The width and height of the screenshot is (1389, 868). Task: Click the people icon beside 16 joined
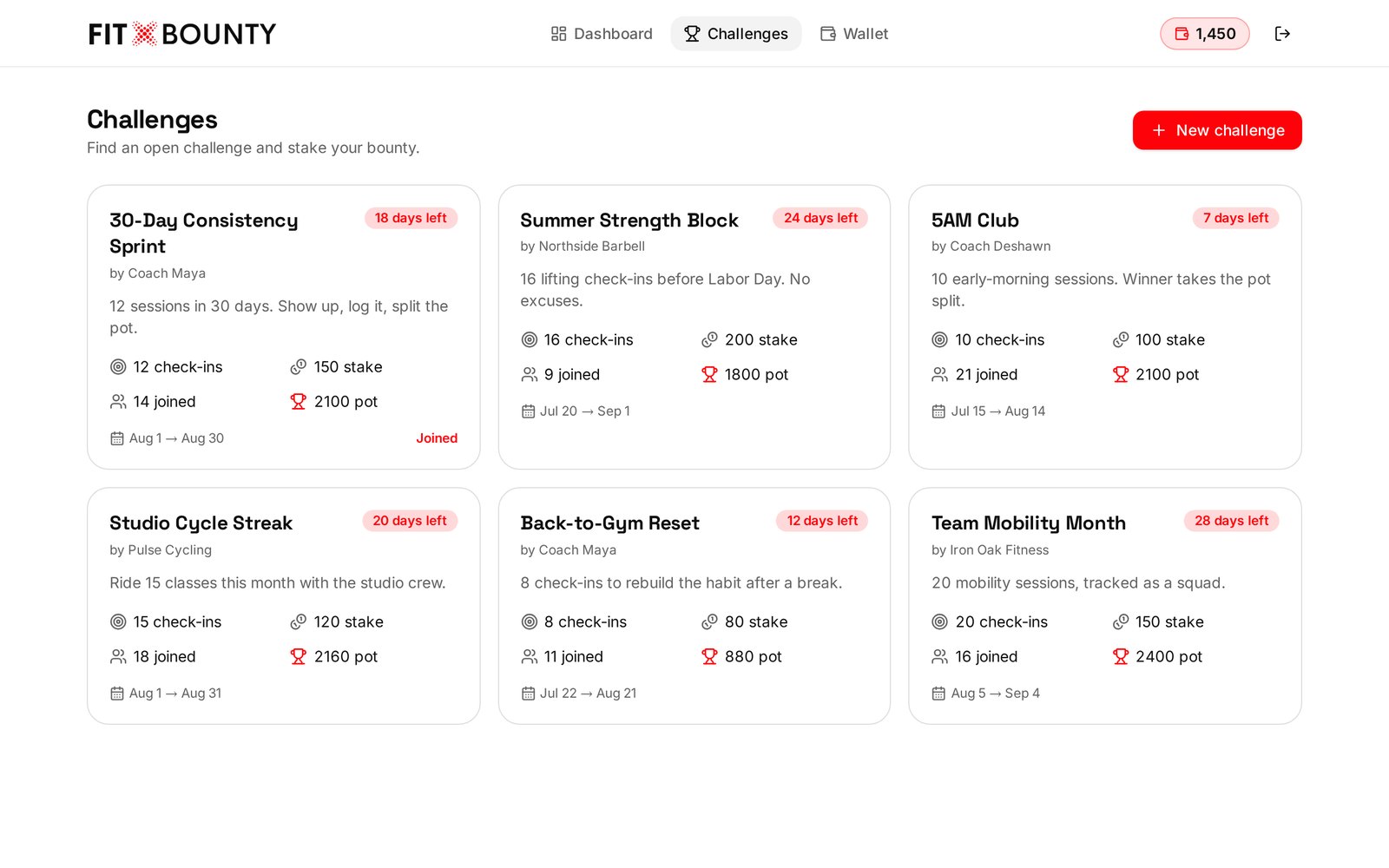pos(940,657)
